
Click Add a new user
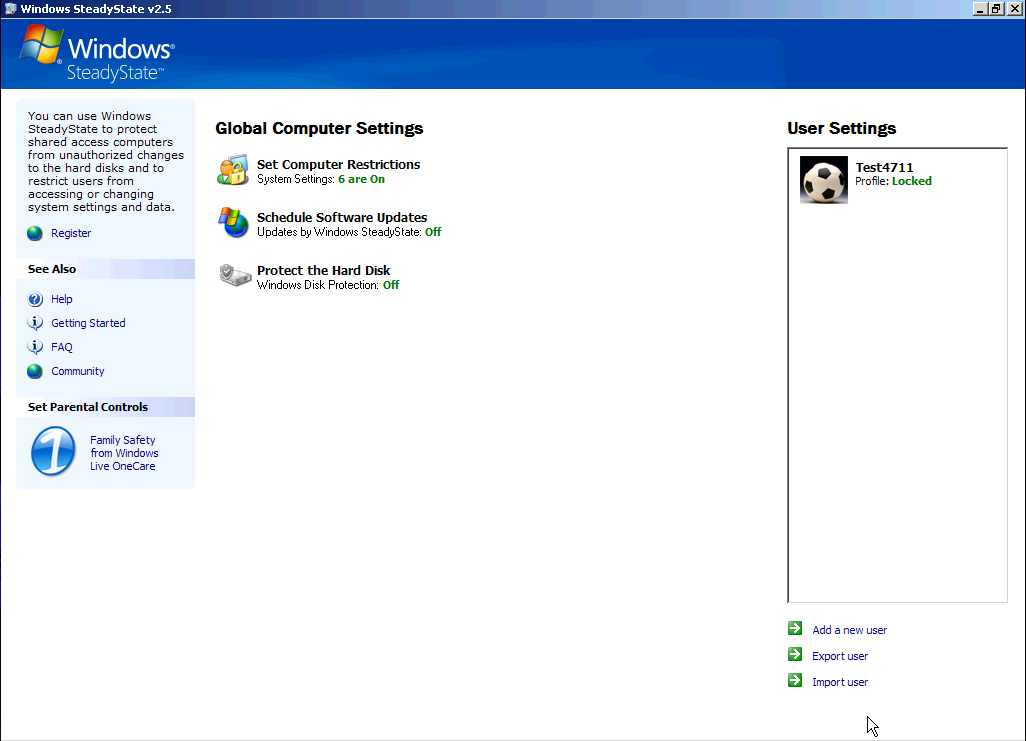coord(849,630)
